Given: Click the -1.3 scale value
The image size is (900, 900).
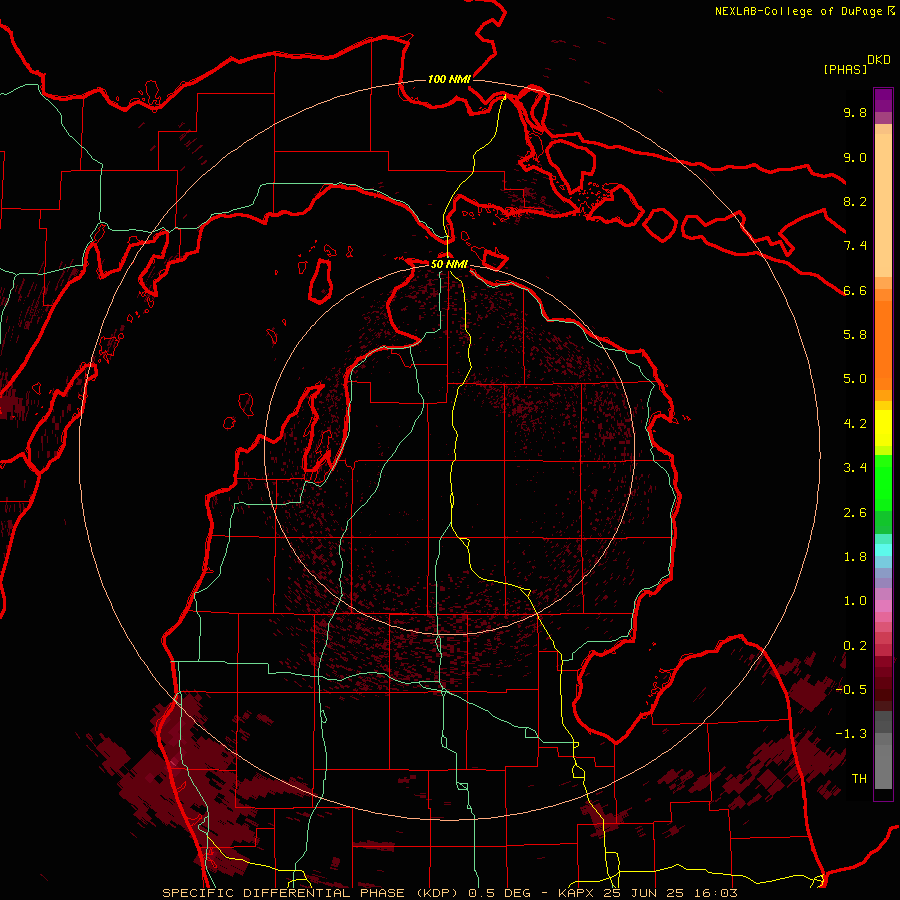Looking at the screenshot, I should click(851, 734).
